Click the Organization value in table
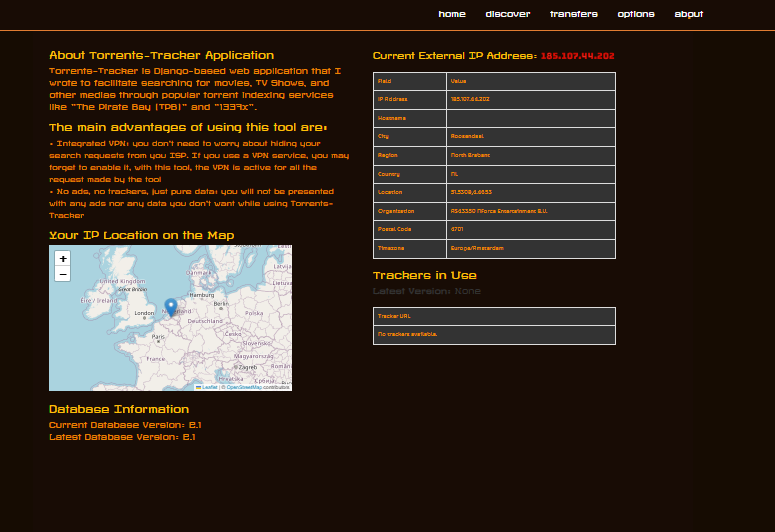This screenshot has width=775, height=532. (x=498, y=211)
